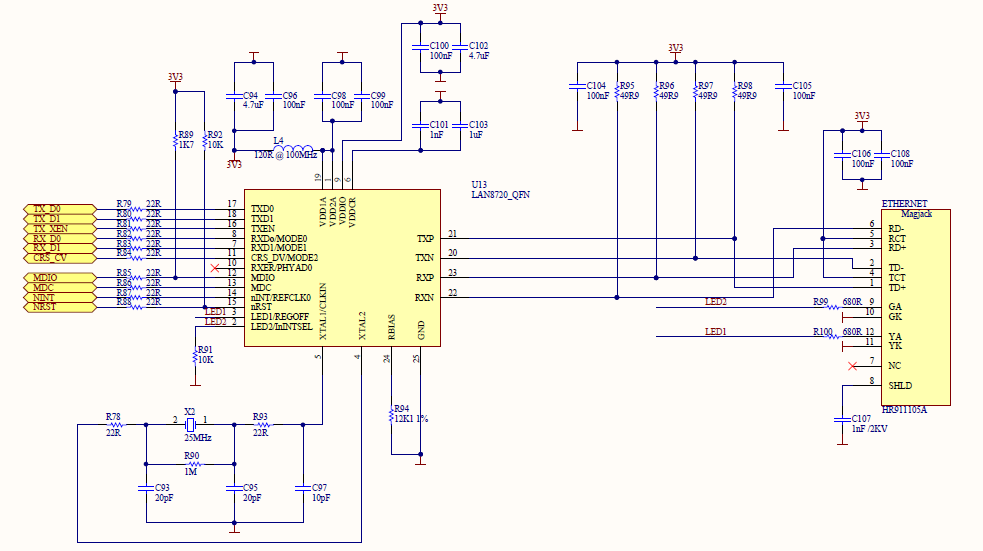Viewport: 983px width, 551px height.
Task: Select capacitor C93 symbol
Action: [146, 488]
